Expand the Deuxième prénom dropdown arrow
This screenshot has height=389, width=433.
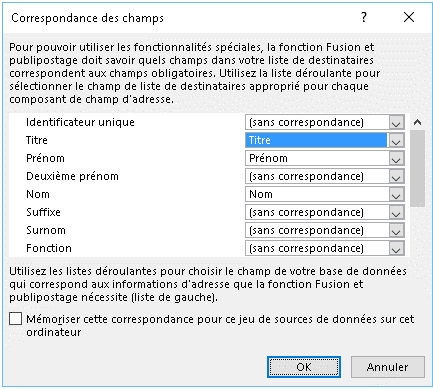[396, 176]
